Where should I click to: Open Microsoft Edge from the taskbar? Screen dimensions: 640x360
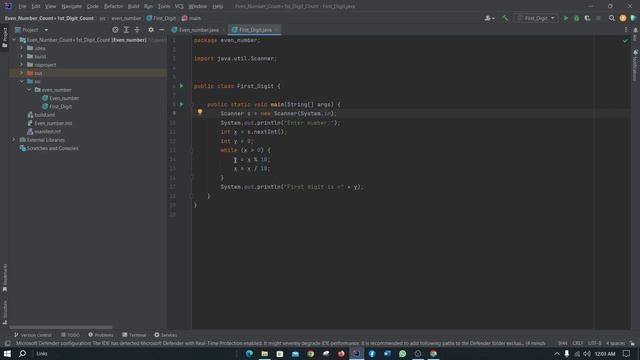coord(249,353)
